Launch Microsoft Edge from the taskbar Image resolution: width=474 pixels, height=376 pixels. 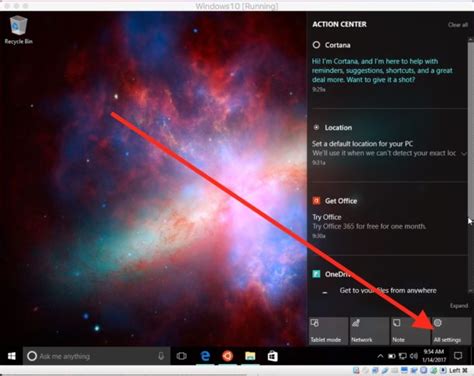tap(205, 356)
